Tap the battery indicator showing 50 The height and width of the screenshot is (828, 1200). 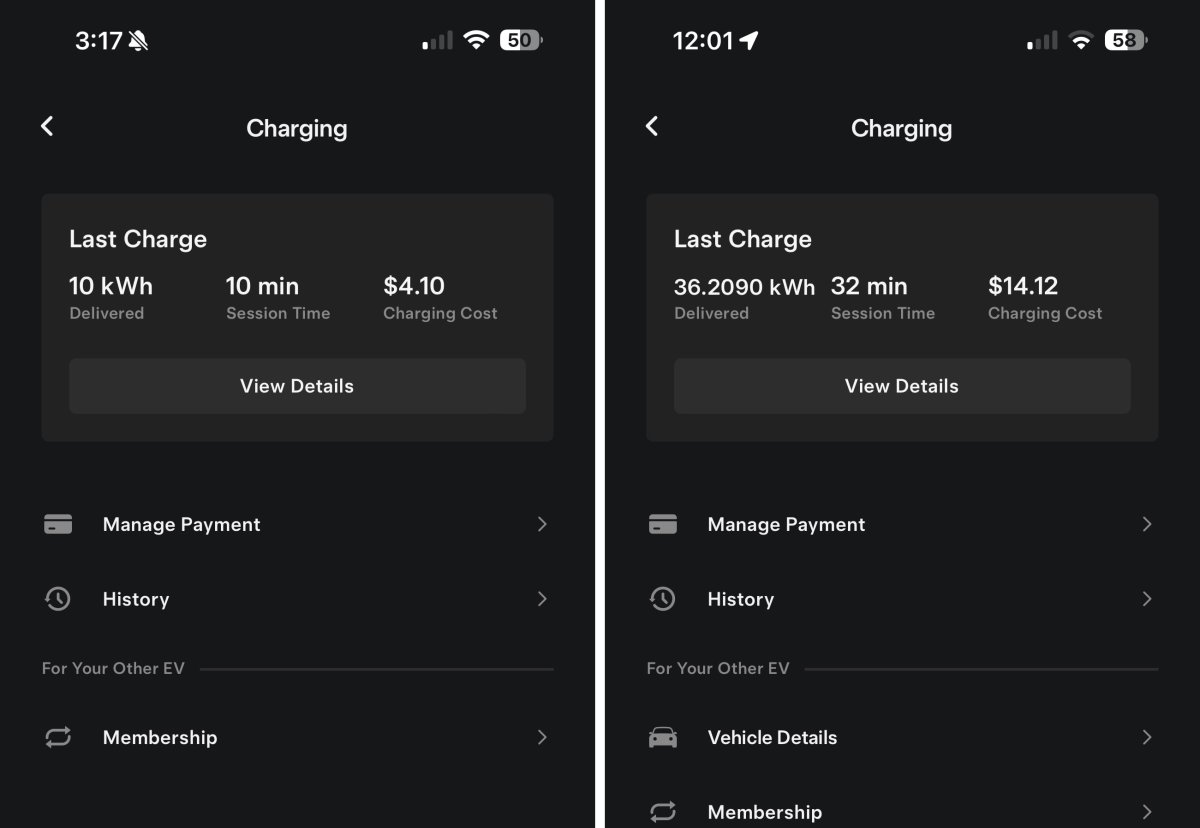pos(521,40)
